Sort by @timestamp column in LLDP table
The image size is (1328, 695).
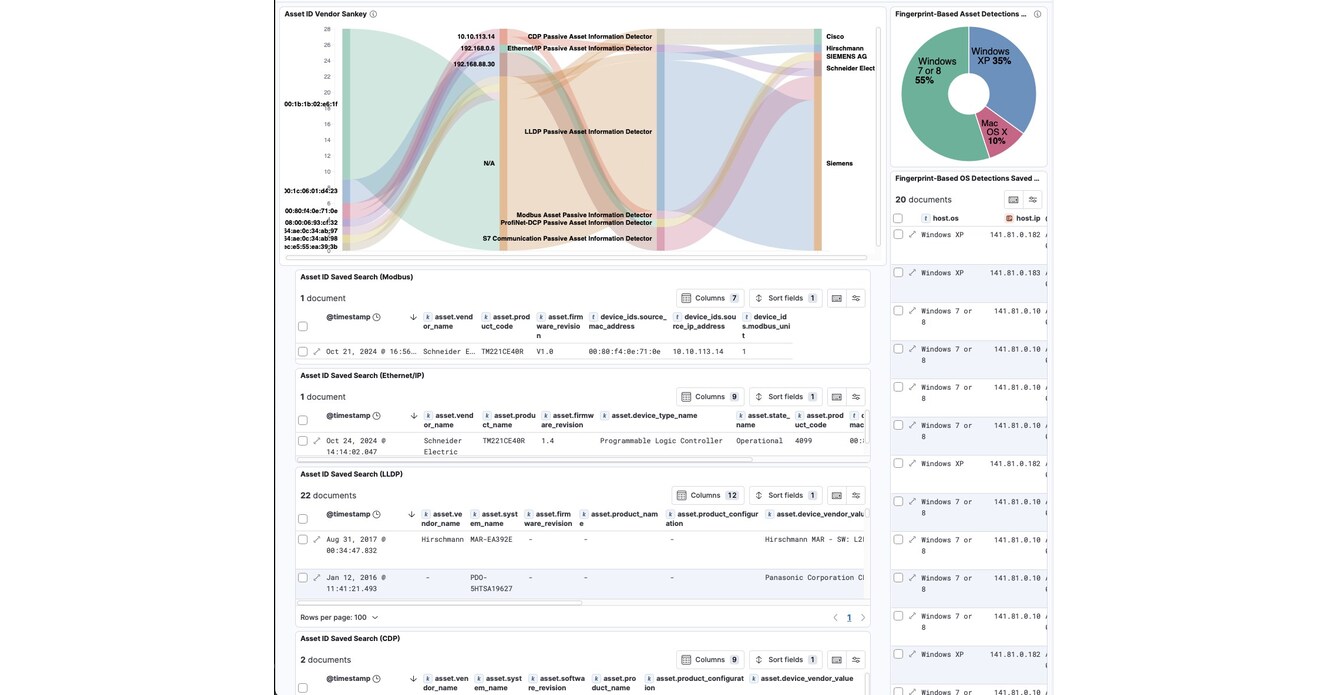pos(348,514)
